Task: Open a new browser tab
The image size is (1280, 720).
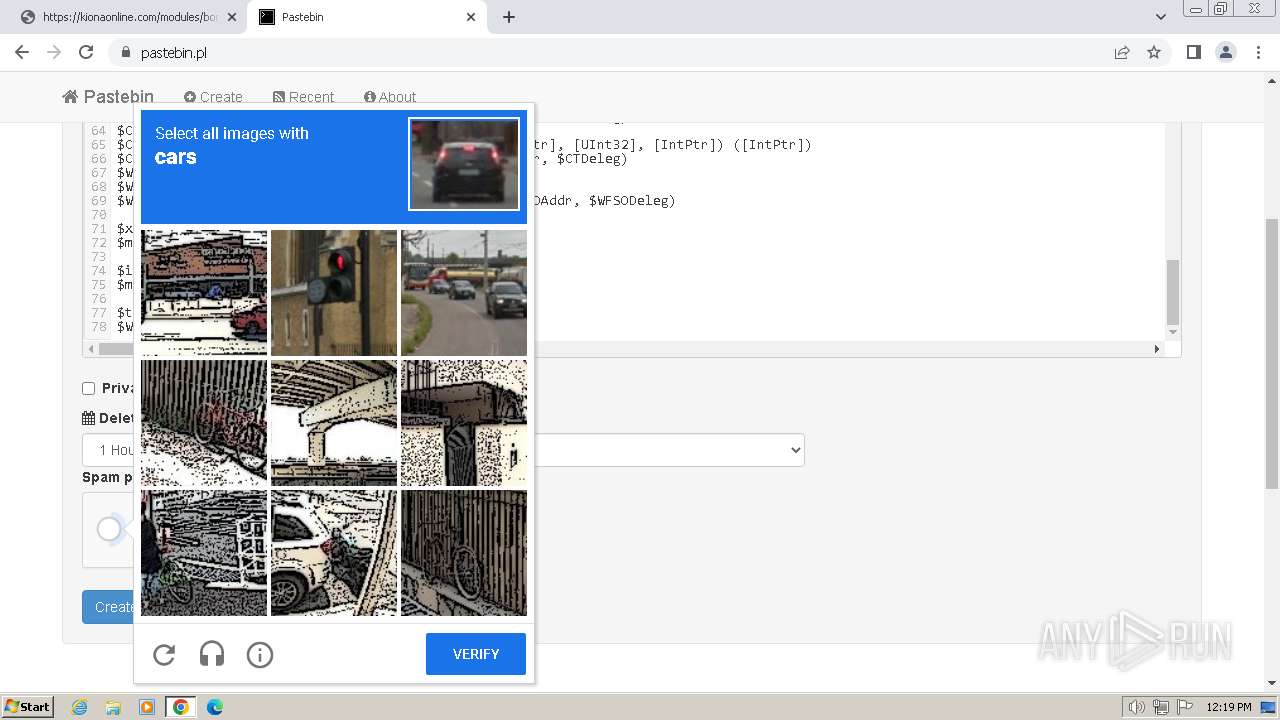Action: click(509, 17)
